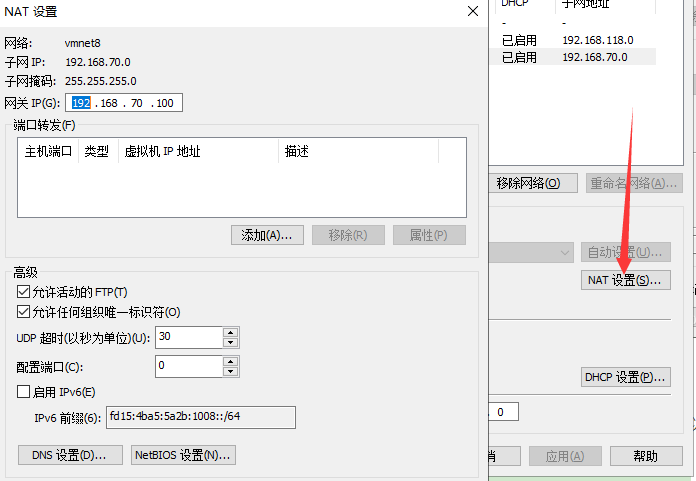Viewport: 696px width, 481px height.
Task: Click the third octet 70 of gateway IP
Action: pos(137,103)
